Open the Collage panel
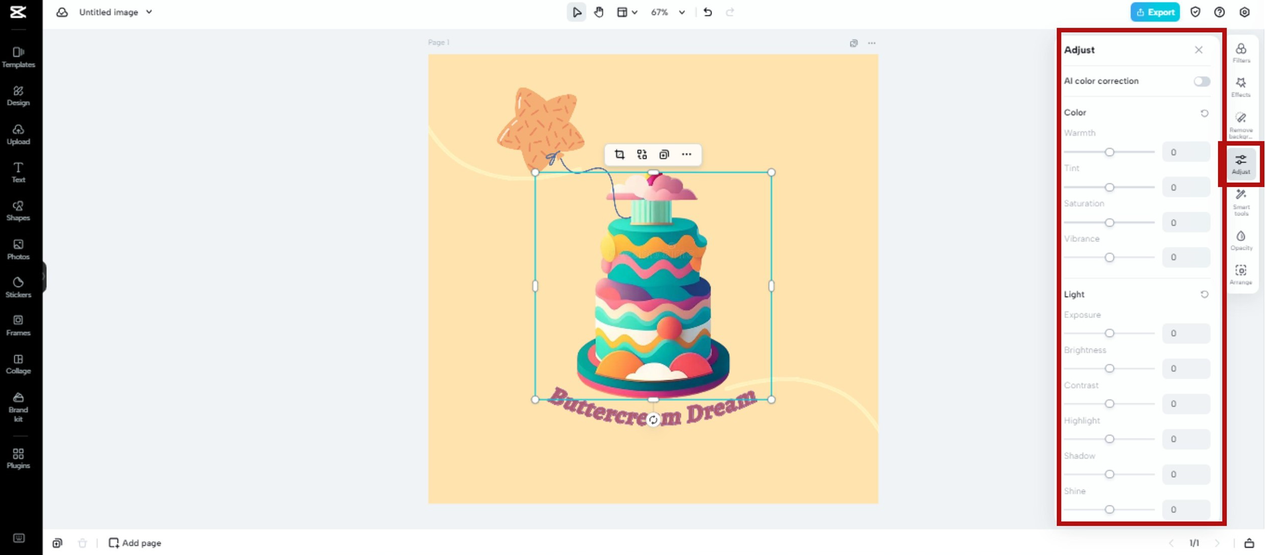Viewport: 1265px width, 555px height. [19, 364]
